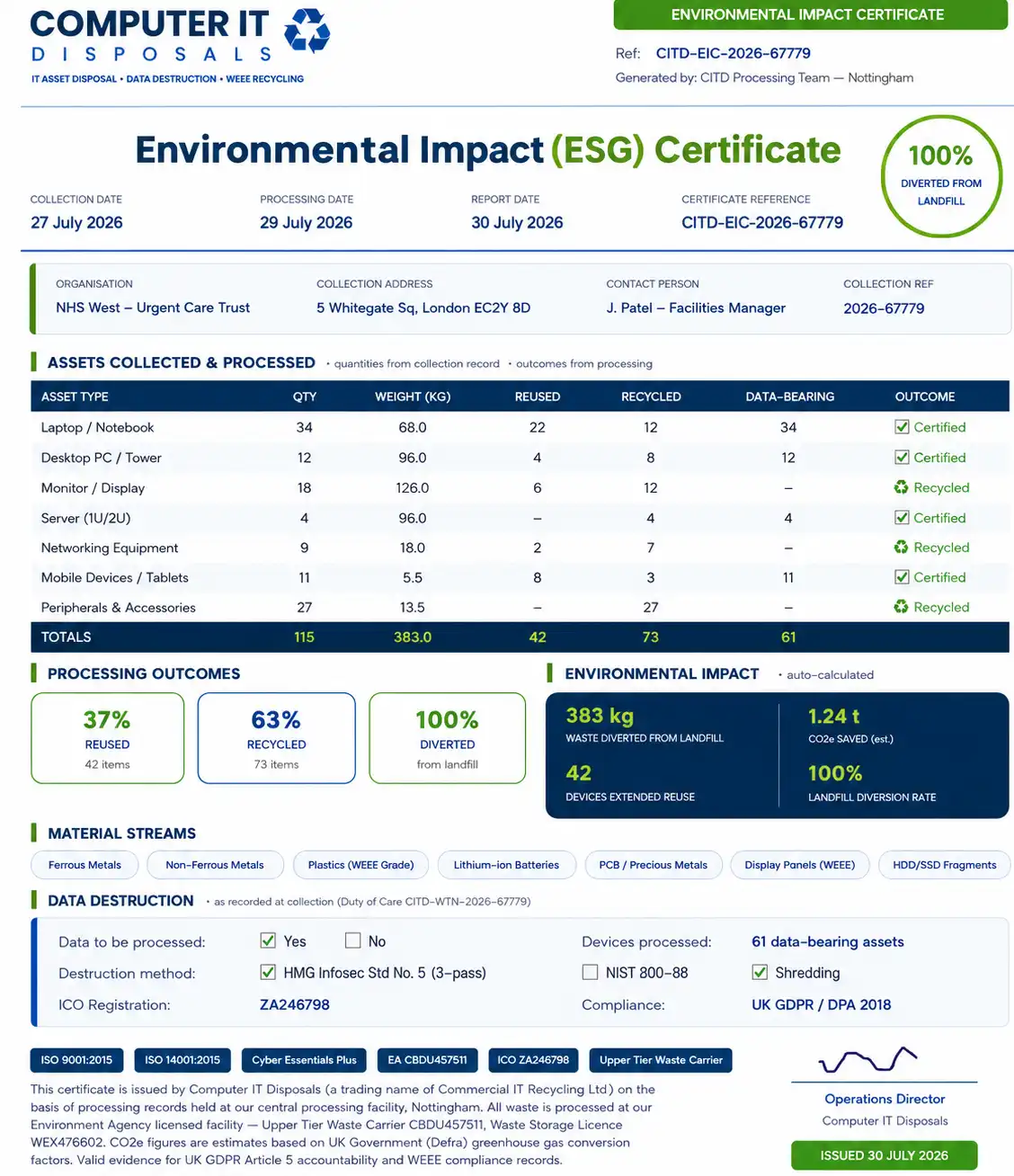The image size is (1014, 1176).
Task: Click the Operations Director signature
Action: pyautogui.click(x=867, y=1060)
